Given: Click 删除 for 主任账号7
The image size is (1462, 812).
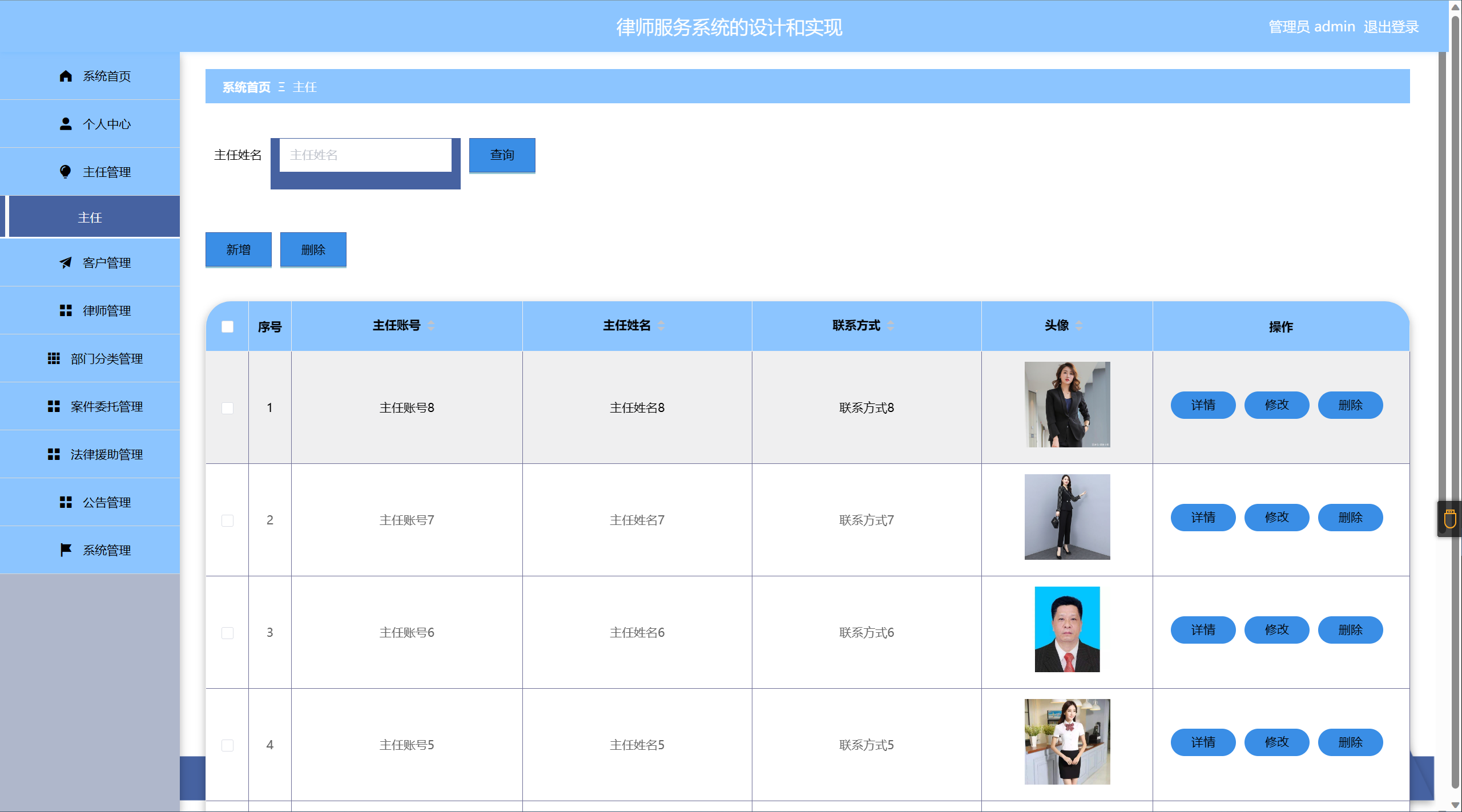Looking at the screenshot, I should [x=1350, y=518].
